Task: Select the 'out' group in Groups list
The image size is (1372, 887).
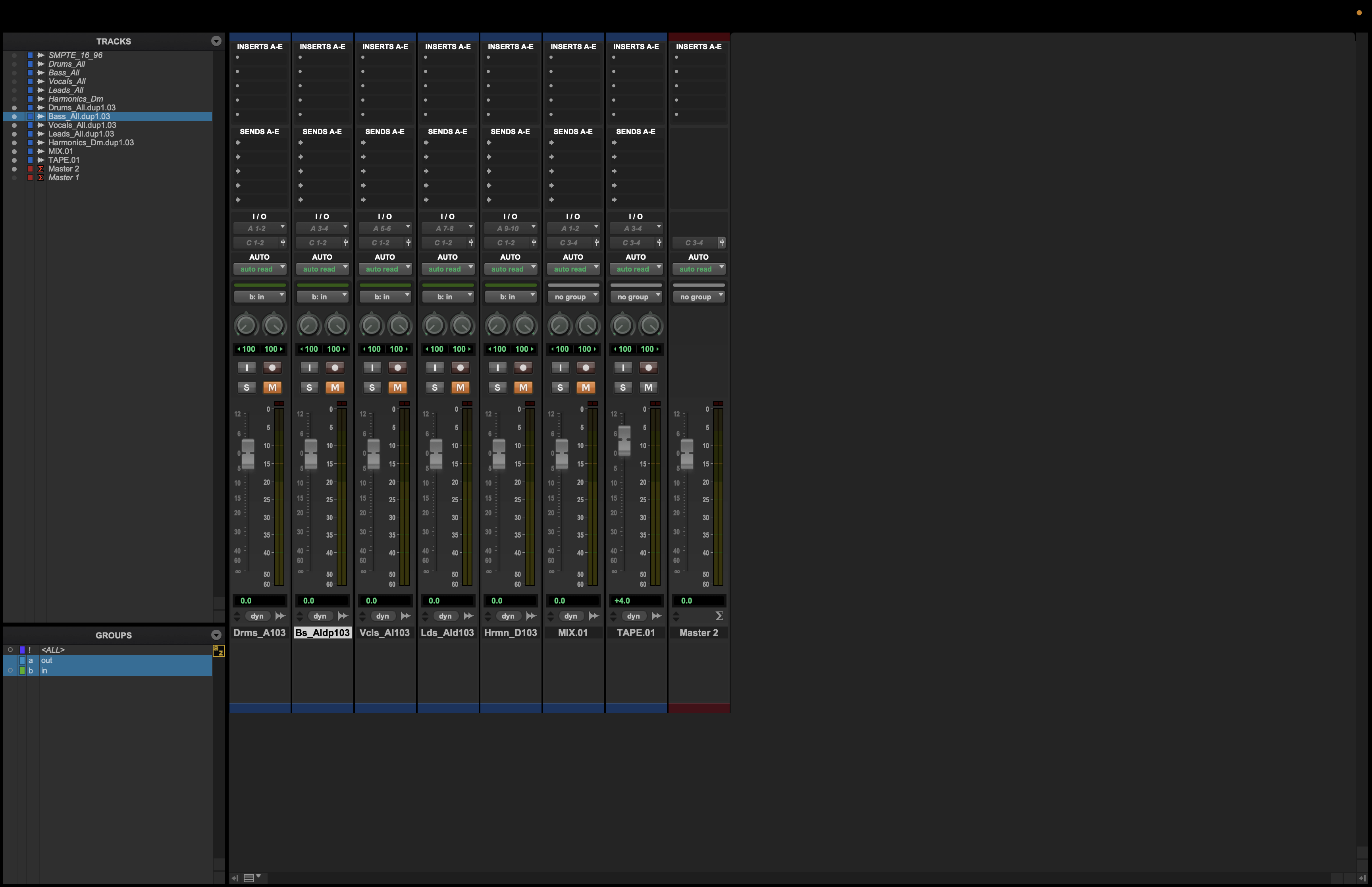Action: click(x=46, y=660)
